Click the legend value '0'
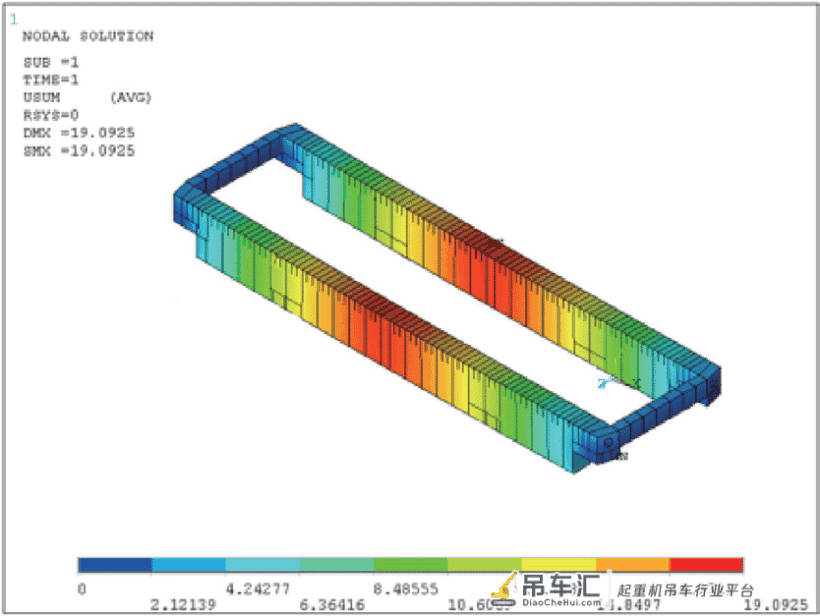The height and width of the screenshot is (616, 820). (82, 589)
